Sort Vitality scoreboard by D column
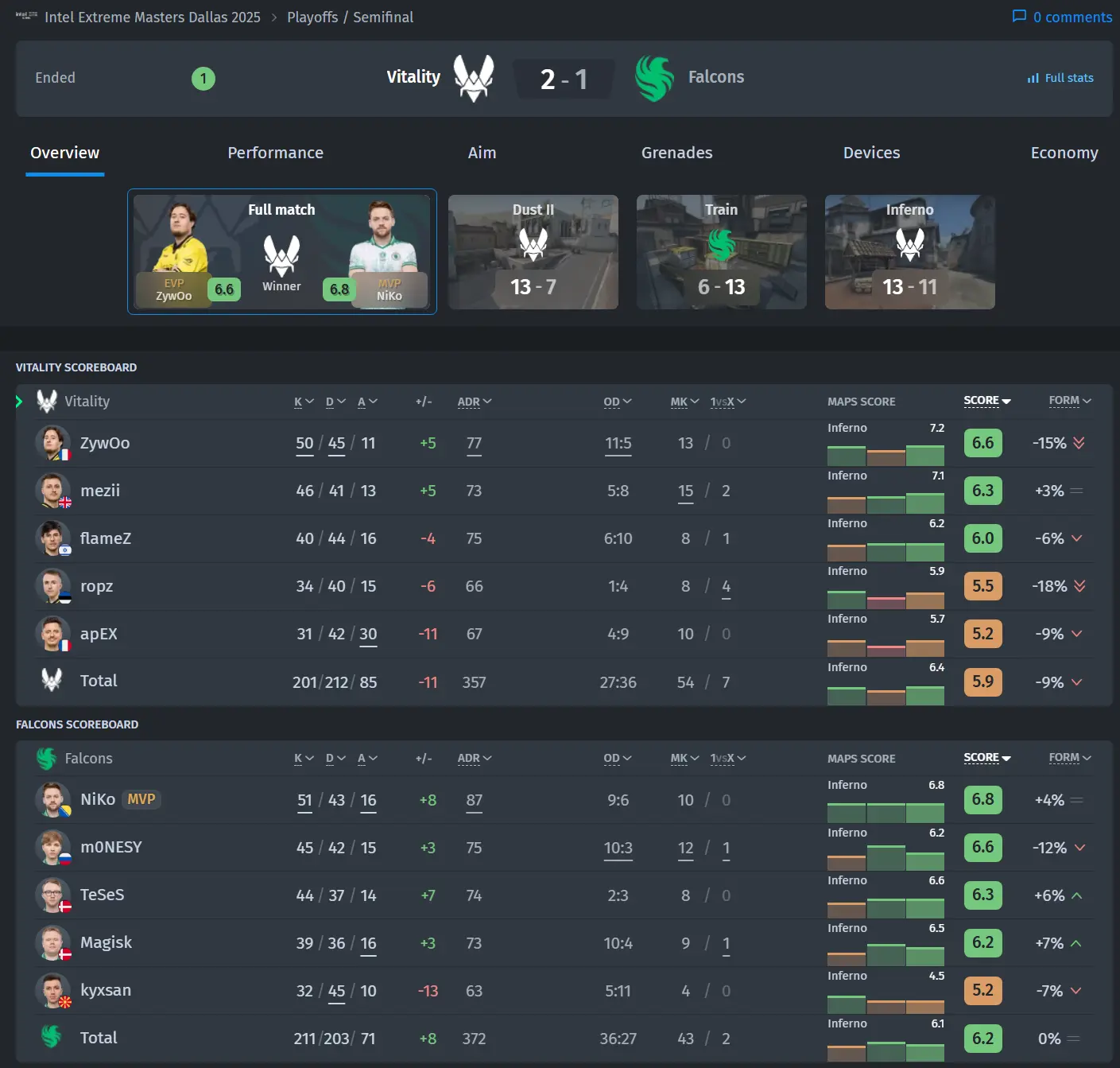Viewport: 1120px width, 1068px height. (x=335, y=402)
